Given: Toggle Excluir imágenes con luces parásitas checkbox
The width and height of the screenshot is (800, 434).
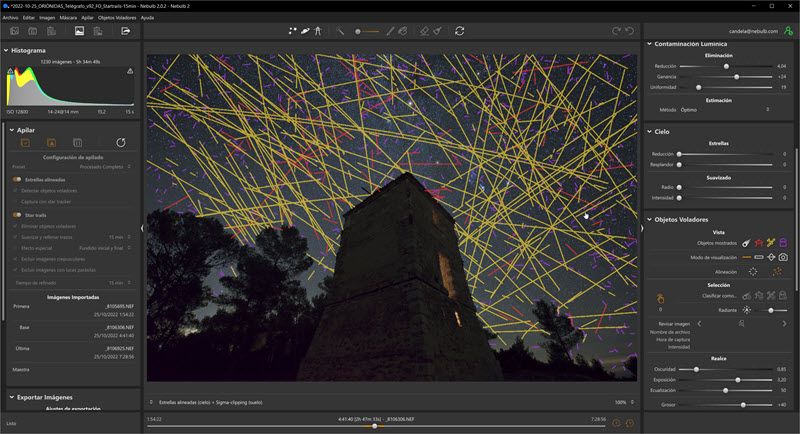Looking at the screenshot, I should 15,270.
